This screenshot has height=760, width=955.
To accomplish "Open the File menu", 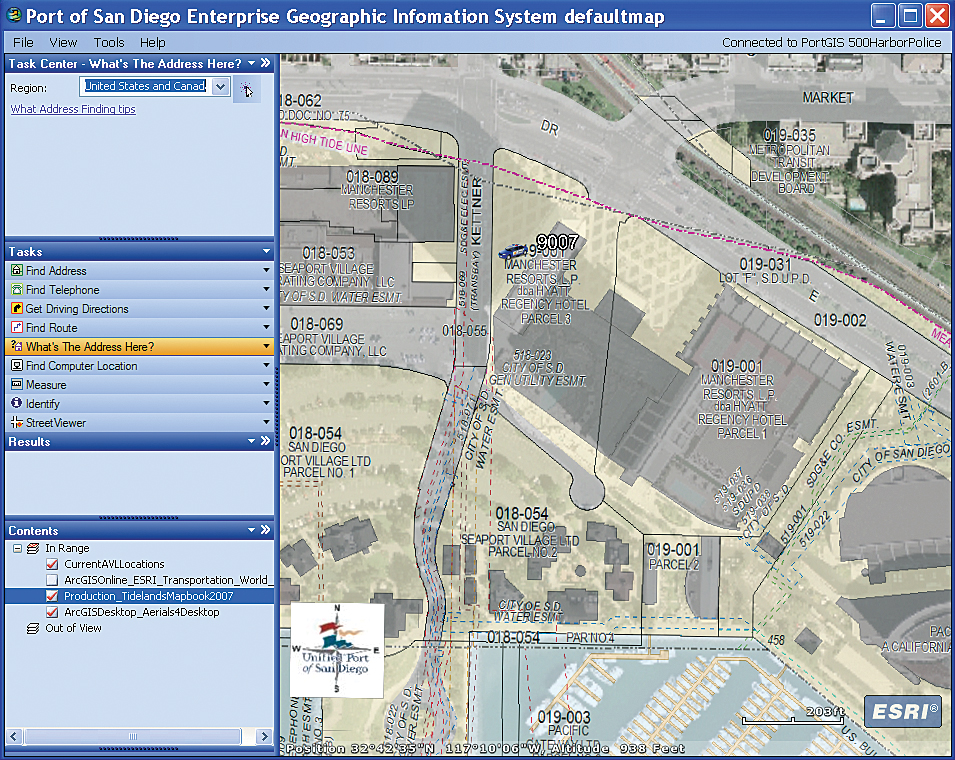I will click(23, 43).
